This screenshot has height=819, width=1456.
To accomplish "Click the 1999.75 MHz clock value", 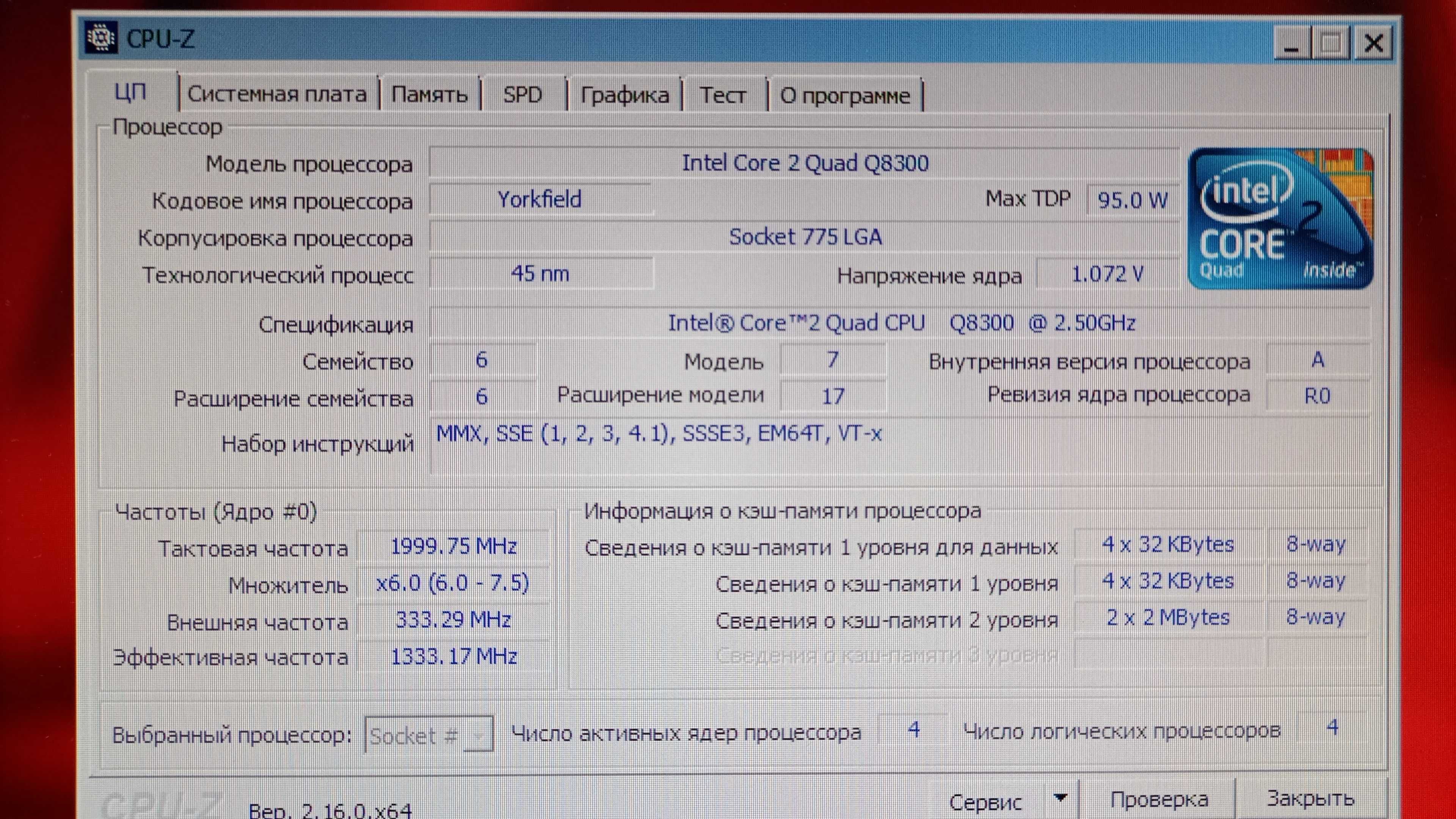I will click(x=454, y=546).
